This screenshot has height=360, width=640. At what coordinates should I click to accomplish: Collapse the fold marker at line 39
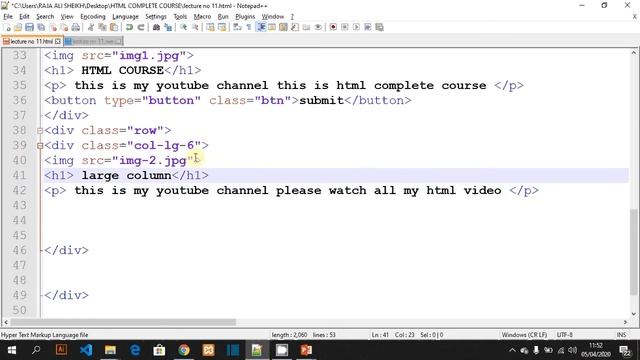pyautogui.click(x=40, y=146)
